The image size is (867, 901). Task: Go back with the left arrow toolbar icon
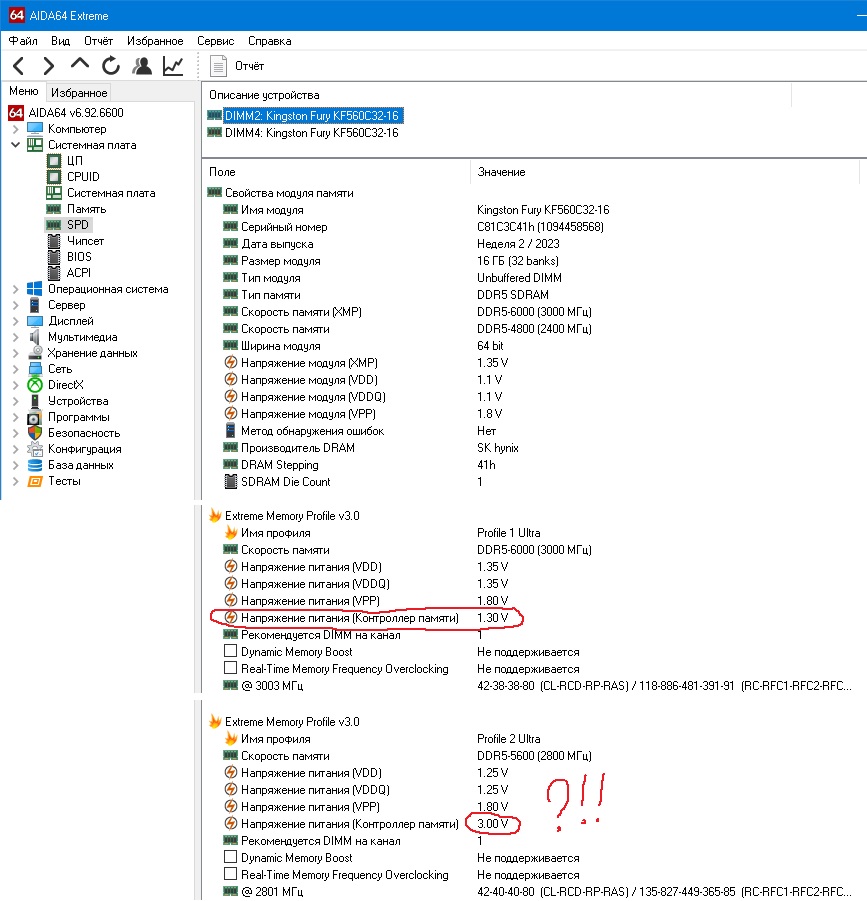[x=18, y=66]
